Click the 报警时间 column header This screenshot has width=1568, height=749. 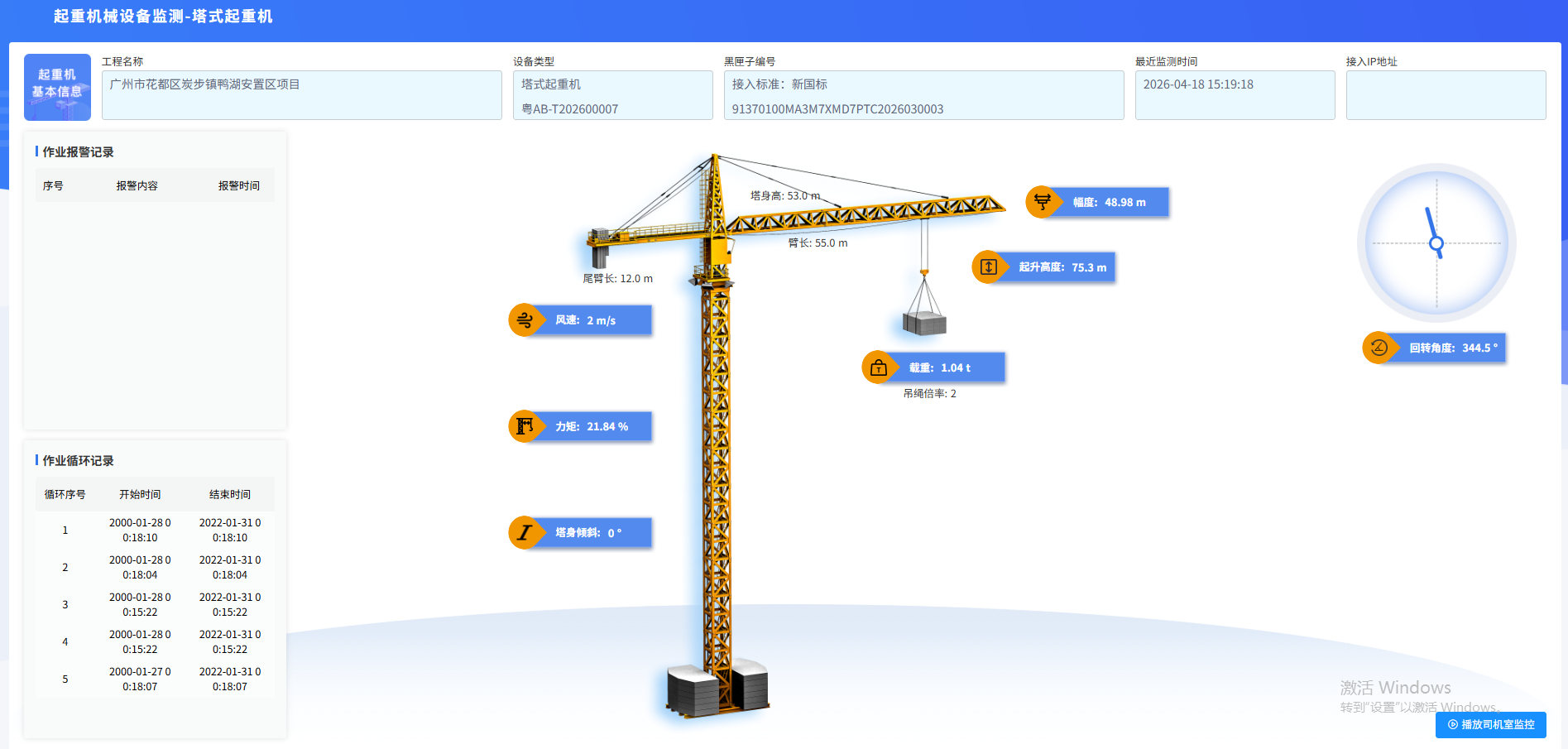click(x=239, y=185)
